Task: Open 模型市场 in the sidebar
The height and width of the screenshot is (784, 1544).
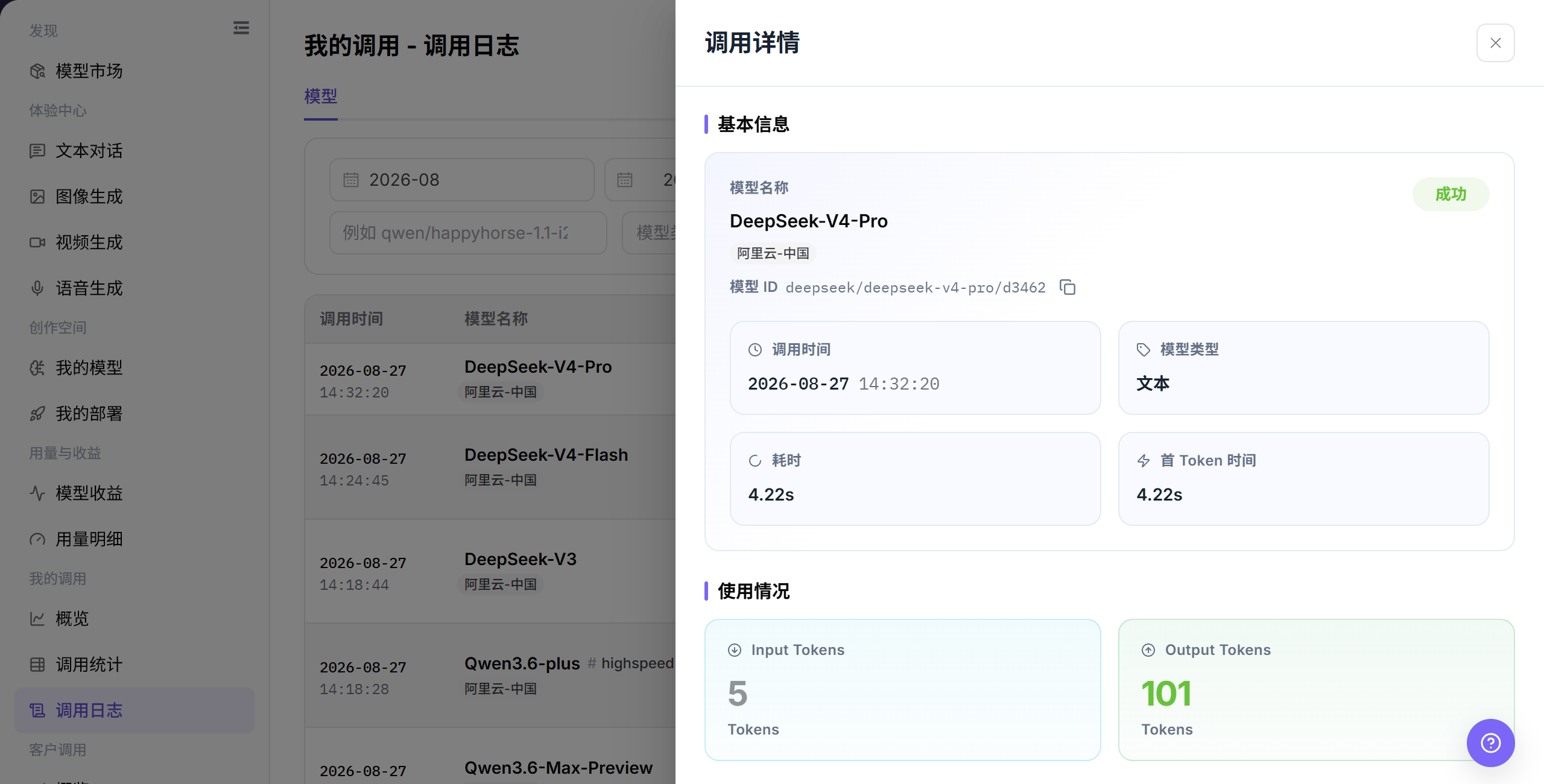Action: [x=134, y=71]
